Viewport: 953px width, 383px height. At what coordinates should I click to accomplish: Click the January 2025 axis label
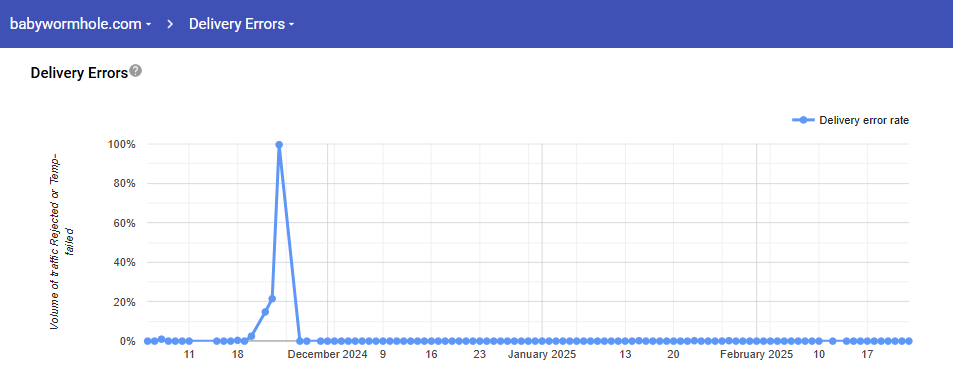[x=542, y=355]
